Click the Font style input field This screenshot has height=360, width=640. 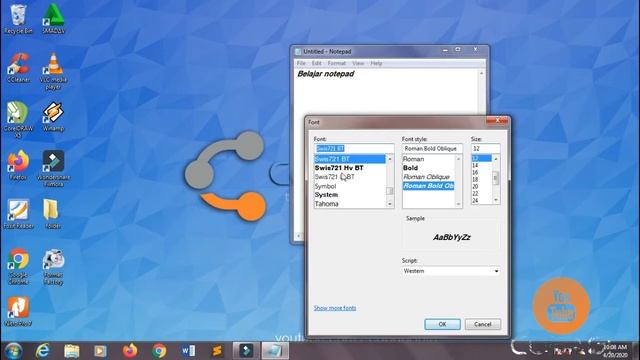[x=432, y=149]
